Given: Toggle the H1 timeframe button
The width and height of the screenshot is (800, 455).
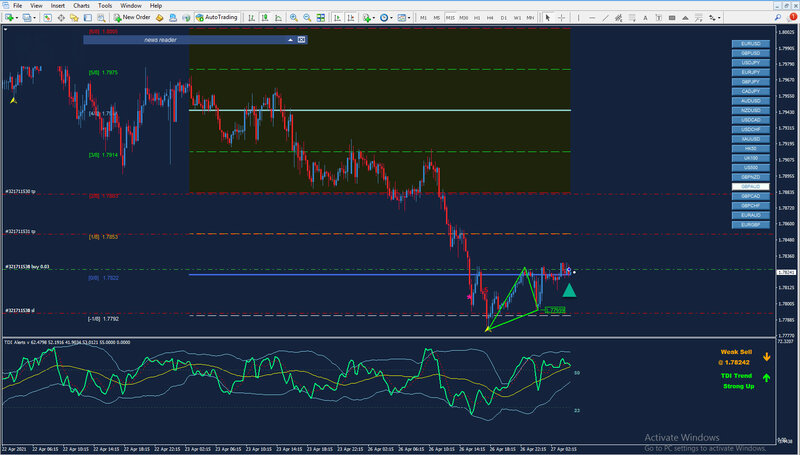Looking at the screenshot, I should click(x=477, y=18).
